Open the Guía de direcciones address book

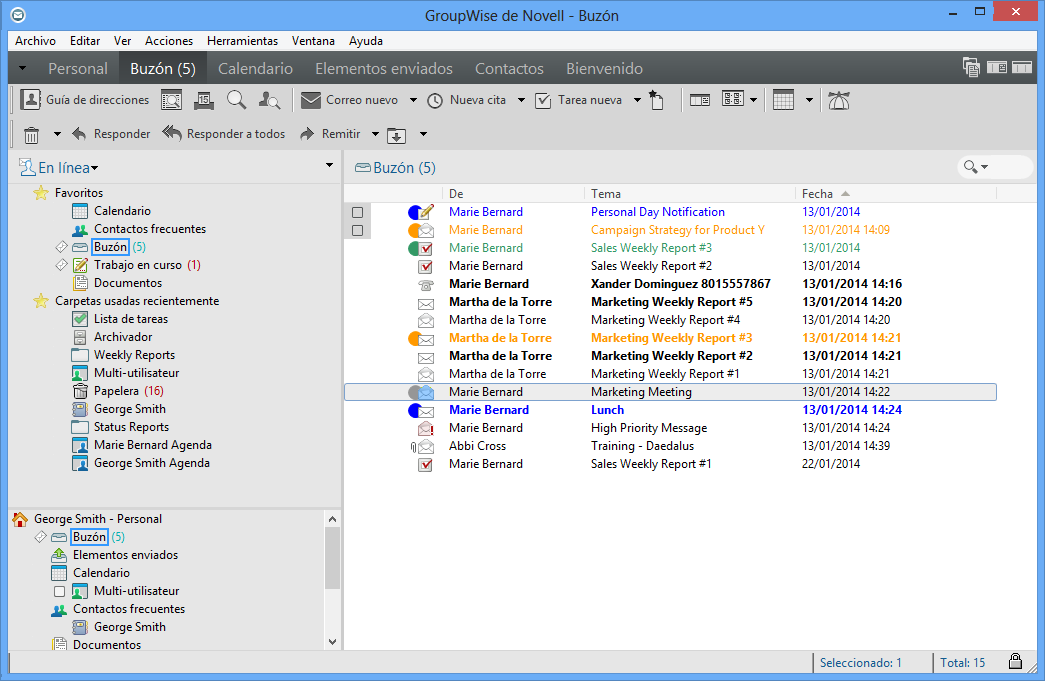coord(85,100)
